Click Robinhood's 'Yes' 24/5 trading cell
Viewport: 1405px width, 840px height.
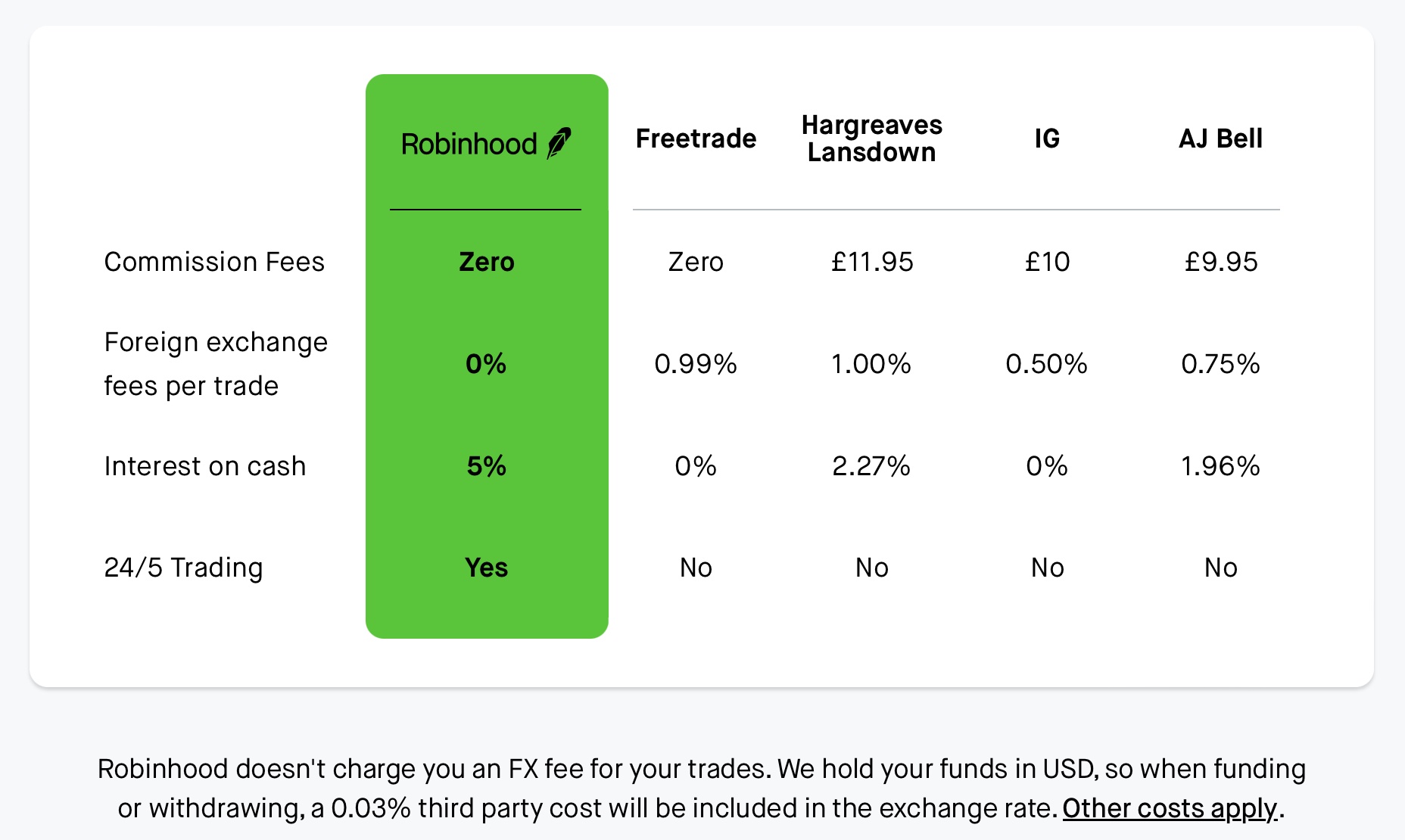(x=487, y=568)
